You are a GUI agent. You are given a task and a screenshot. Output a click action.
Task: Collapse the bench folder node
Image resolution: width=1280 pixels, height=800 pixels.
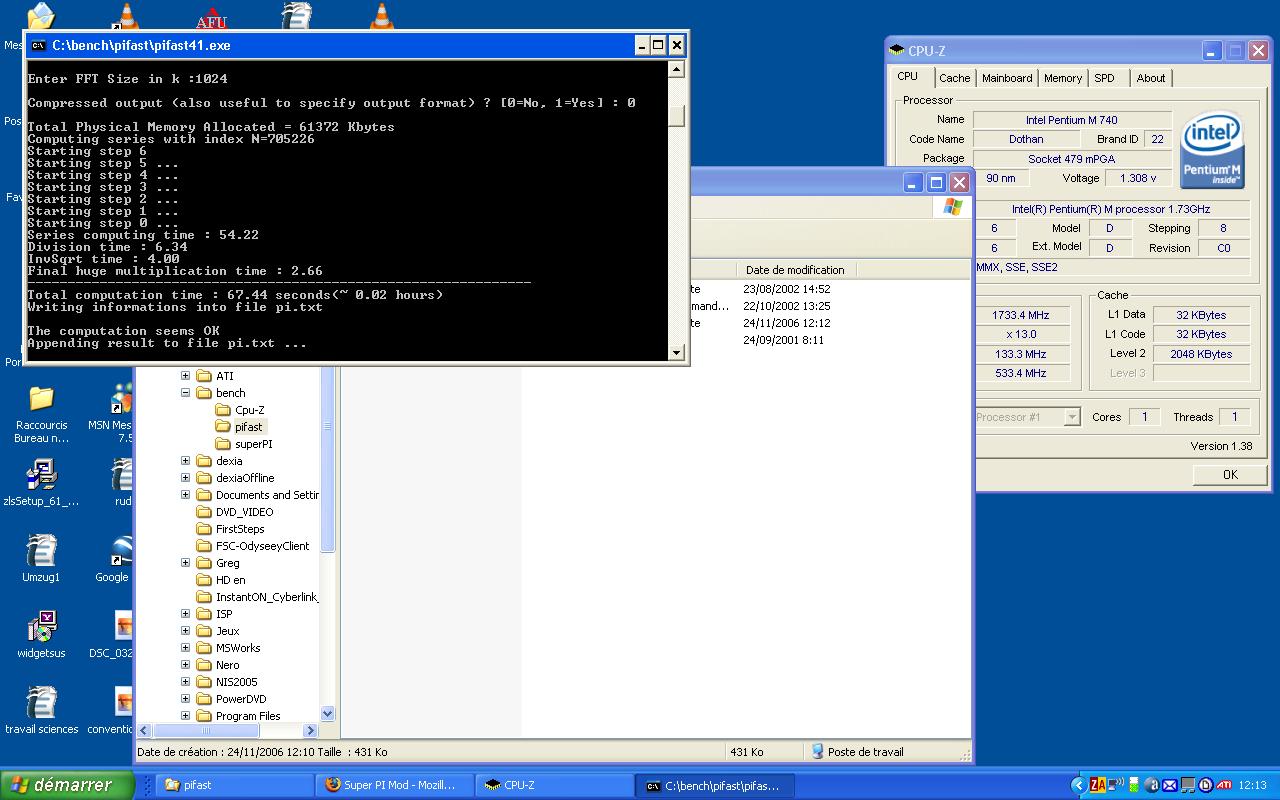coord(185,393)
